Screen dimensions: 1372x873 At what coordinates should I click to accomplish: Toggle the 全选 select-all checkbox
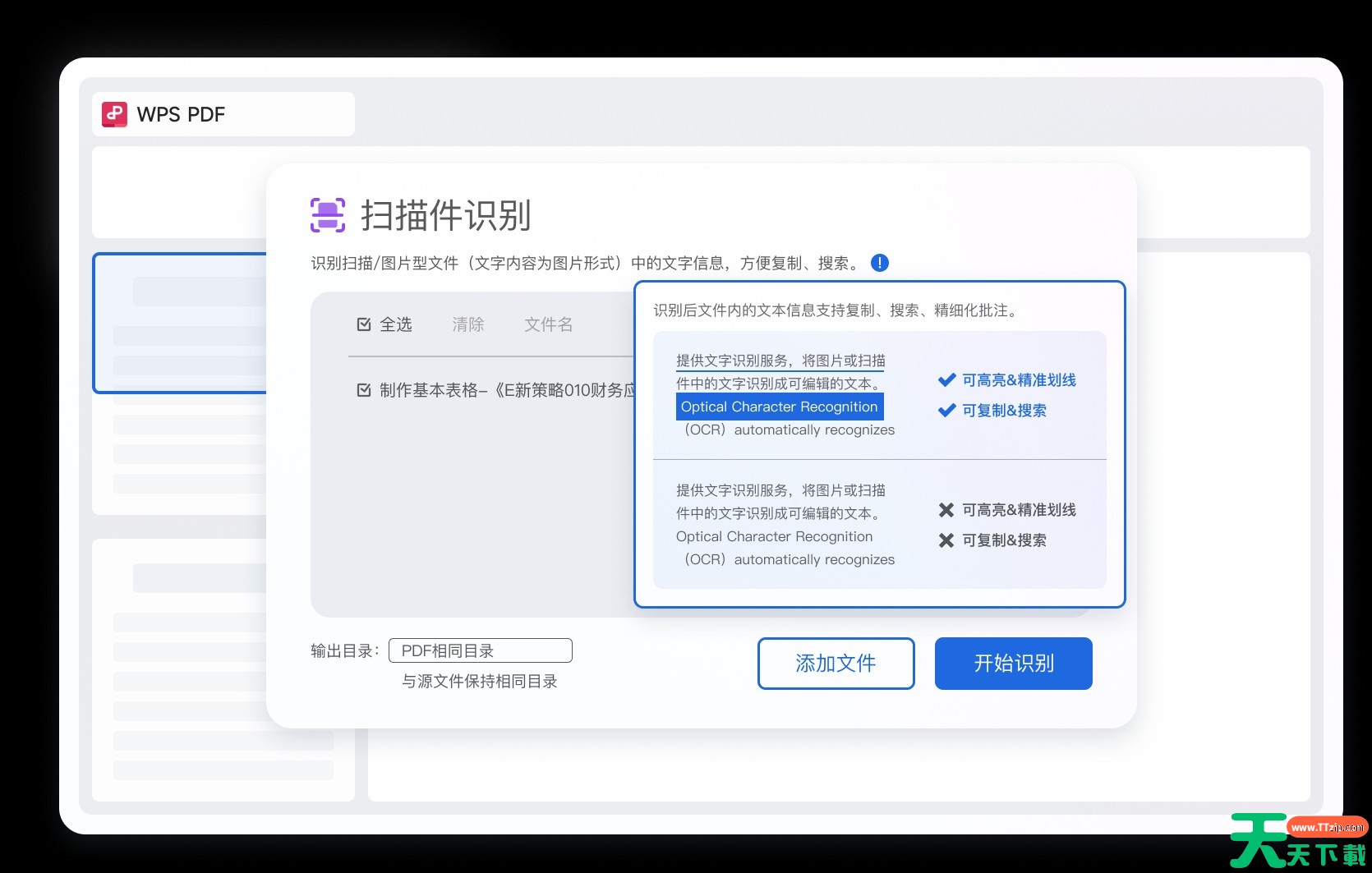(364, 324)
